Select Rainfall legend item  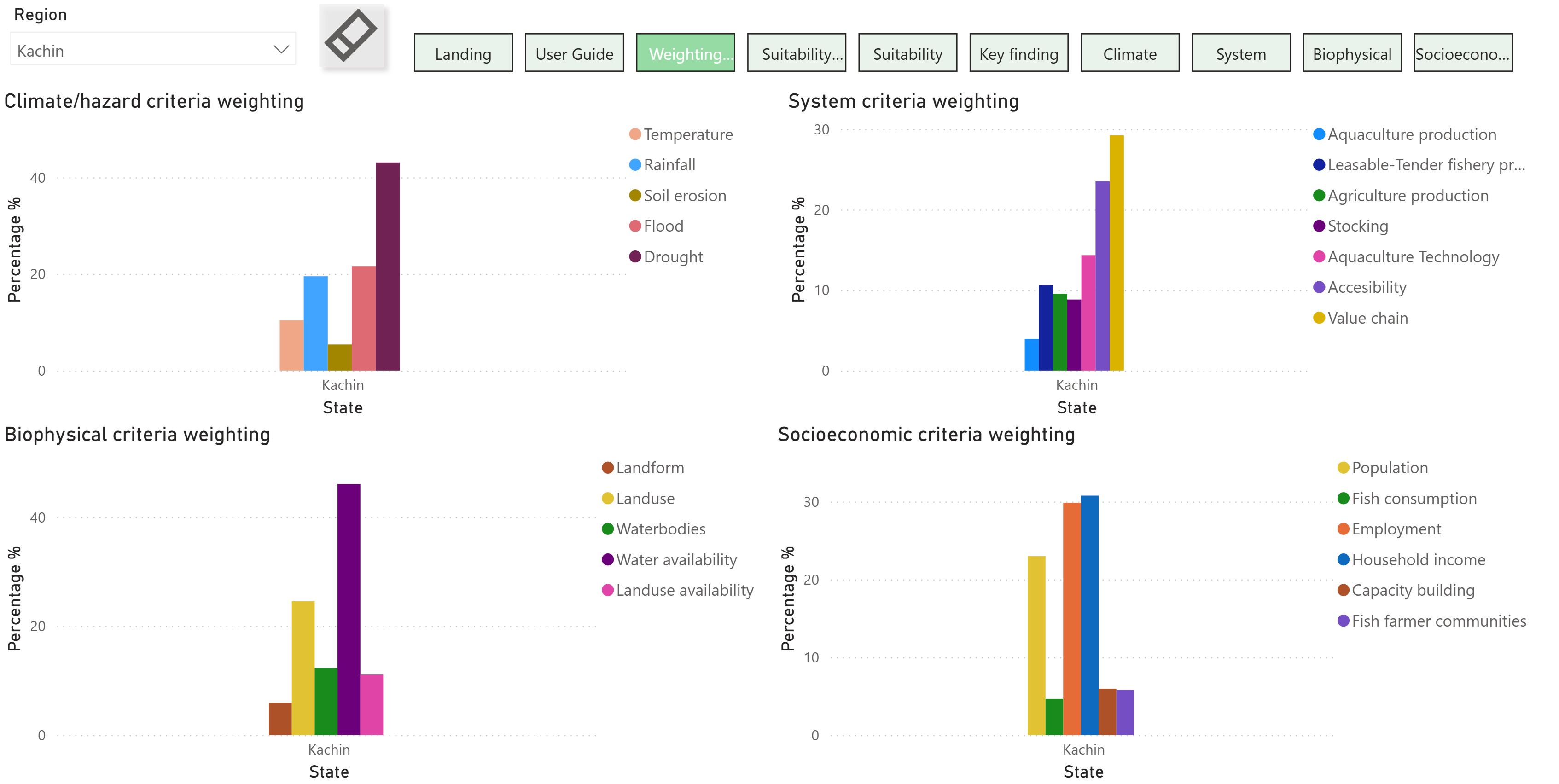663,164
